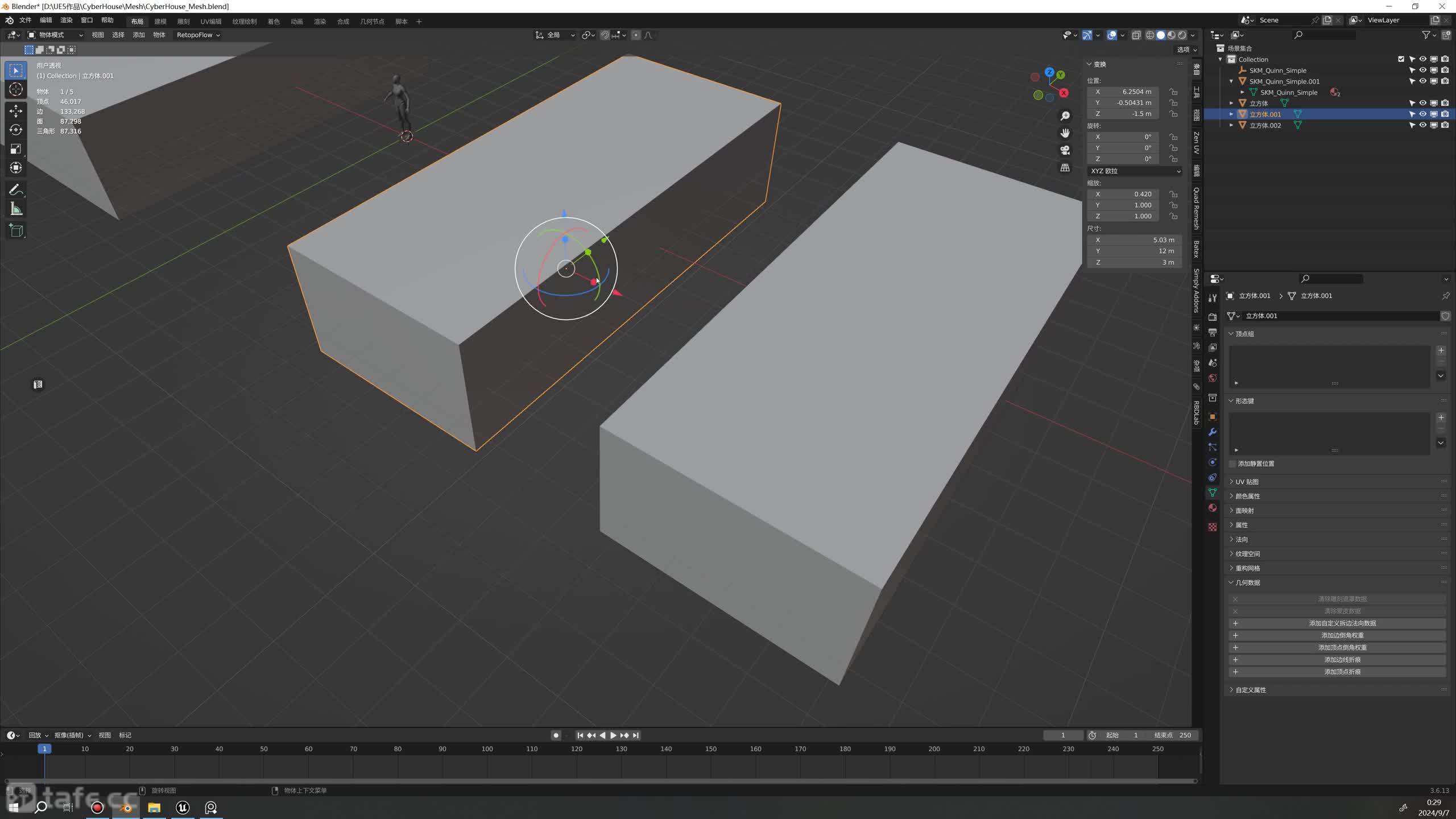The image size is (1456, 819).
Task: Click the viewport pan hand icon
Action: pyautogui.click(x=1065, y=133)
